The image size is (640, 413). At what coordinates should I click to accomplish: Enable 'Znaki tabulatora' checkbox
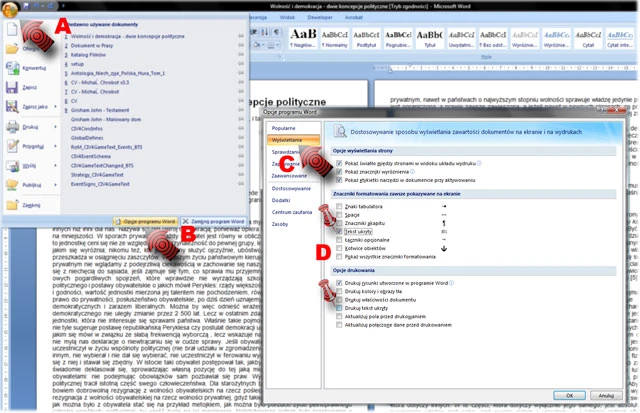click(339, 206)
